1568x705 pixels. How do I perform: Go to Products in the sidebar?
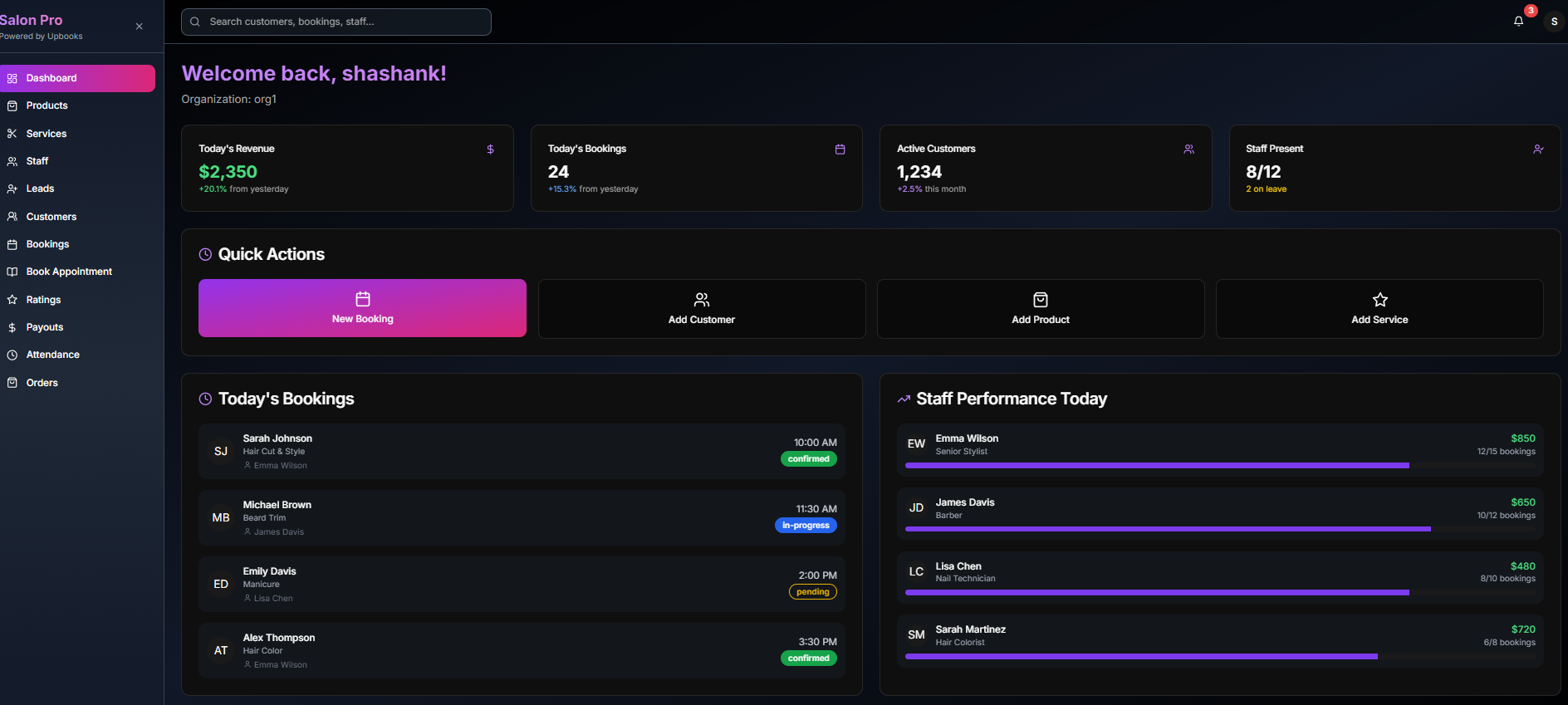(77, 105)
